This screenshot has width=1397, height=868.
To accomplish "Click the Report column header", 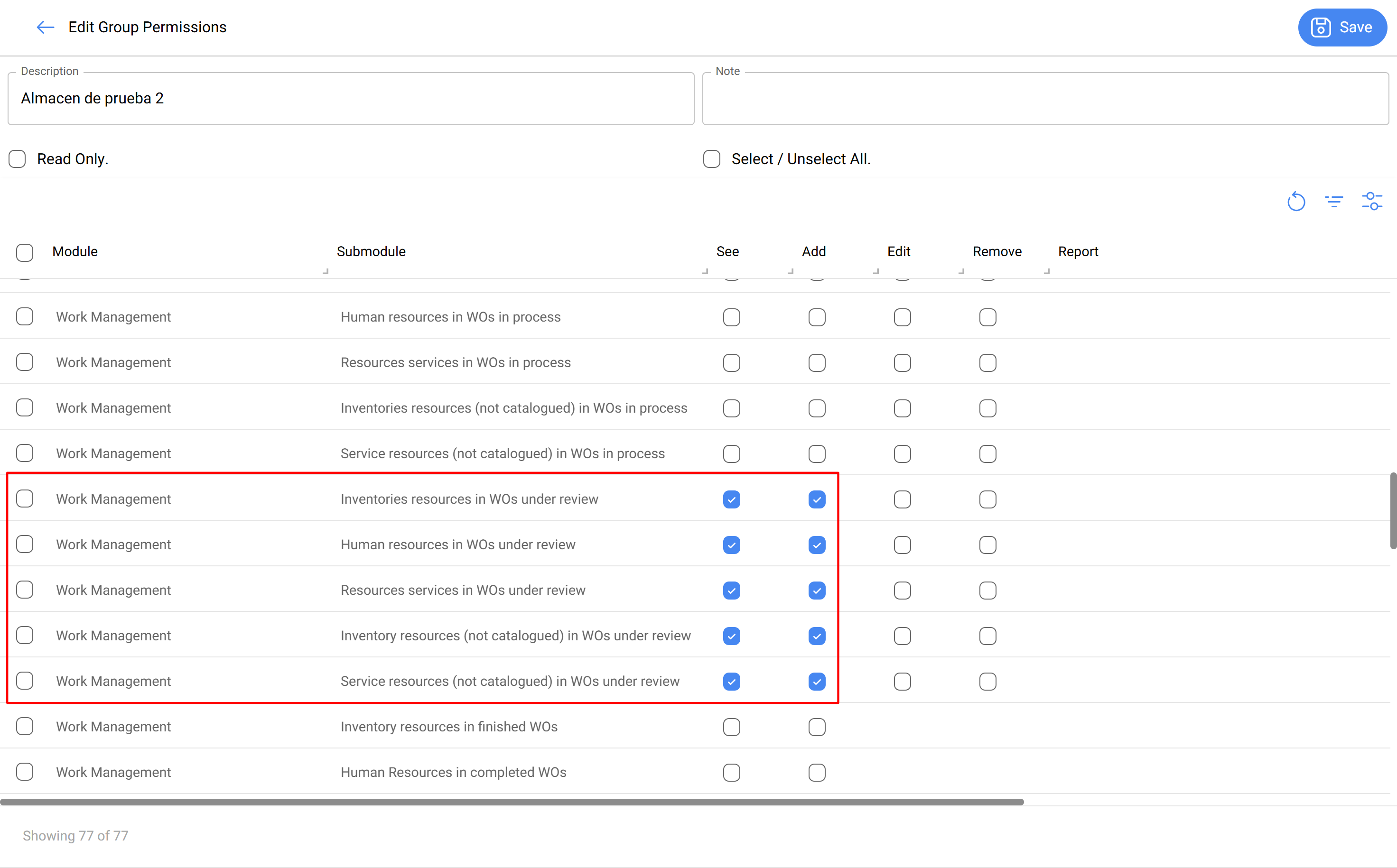I will coord(1078,251).
